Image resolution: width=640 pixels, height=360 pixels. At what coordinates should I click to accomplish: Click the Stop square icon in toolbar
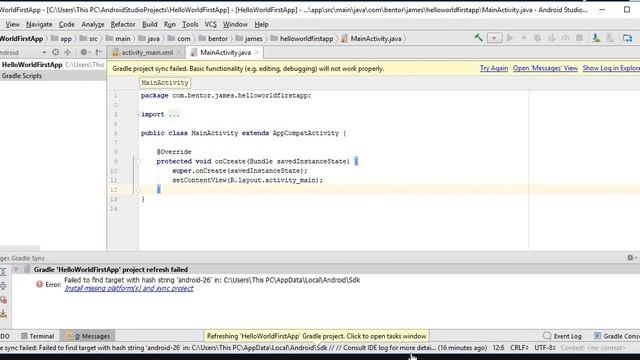579,38
